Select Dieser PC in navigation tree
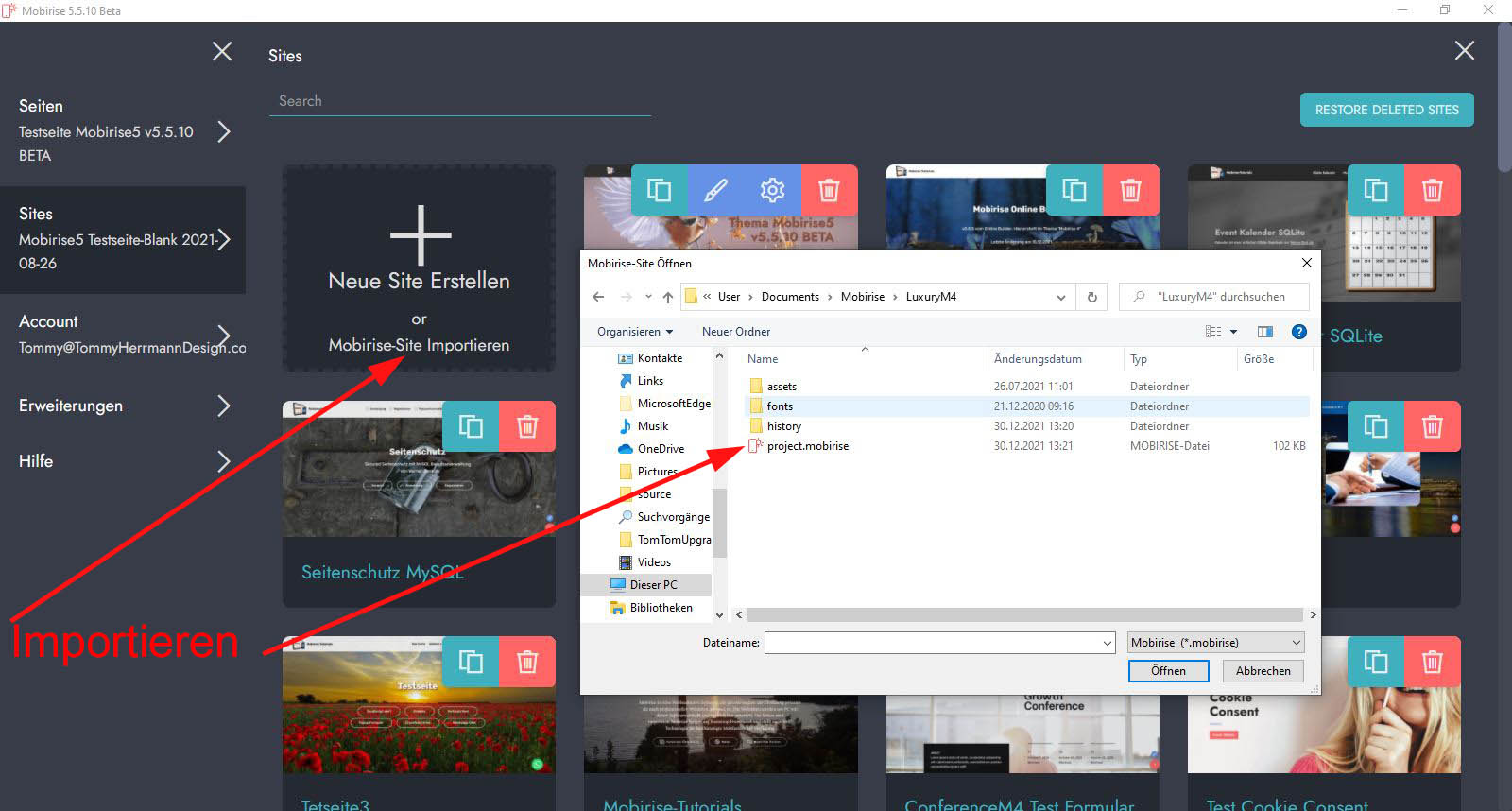 [653, 585]
